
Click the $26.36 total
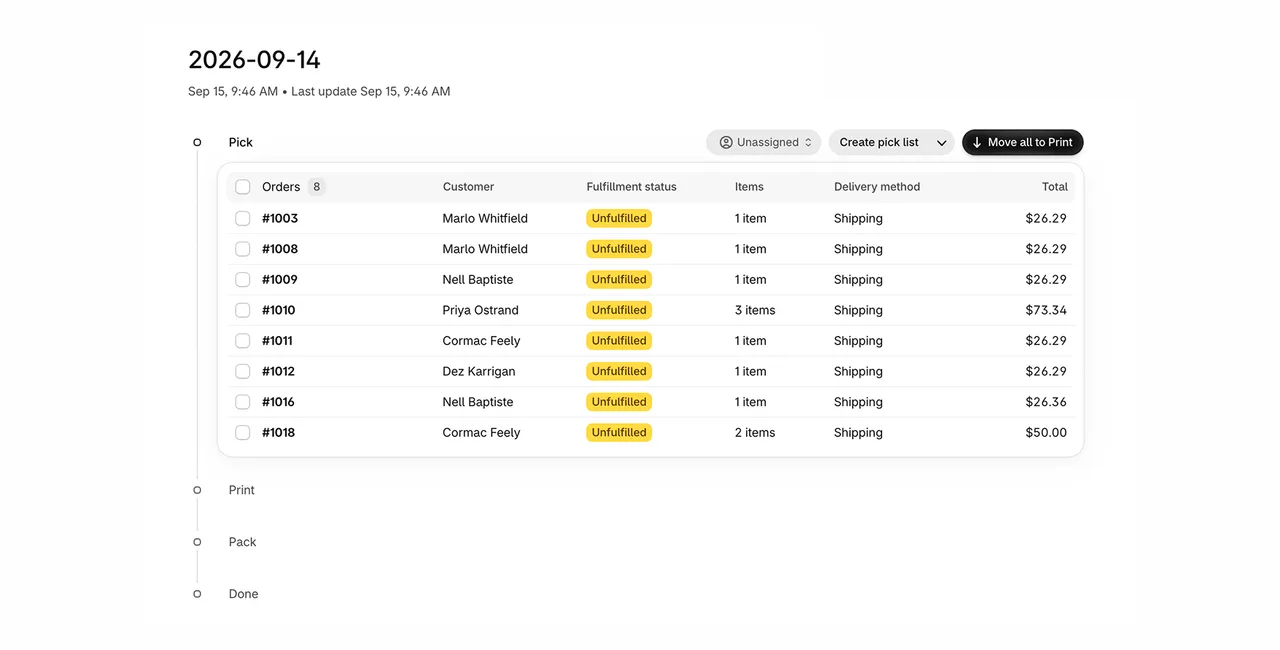pos(1046,402)
